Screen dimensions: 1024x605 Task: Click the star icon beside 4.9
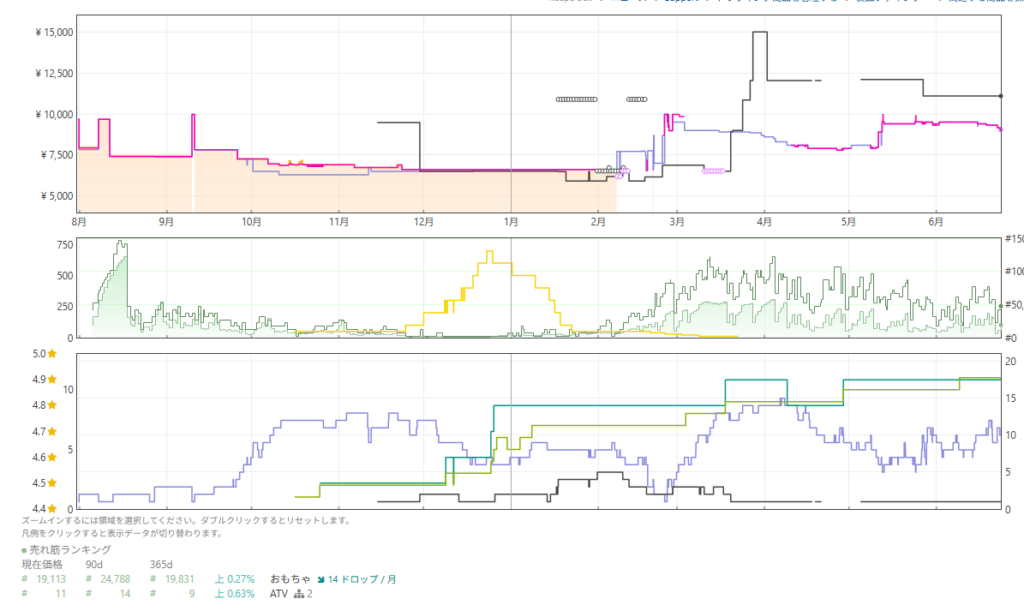[x=52, y=379]
